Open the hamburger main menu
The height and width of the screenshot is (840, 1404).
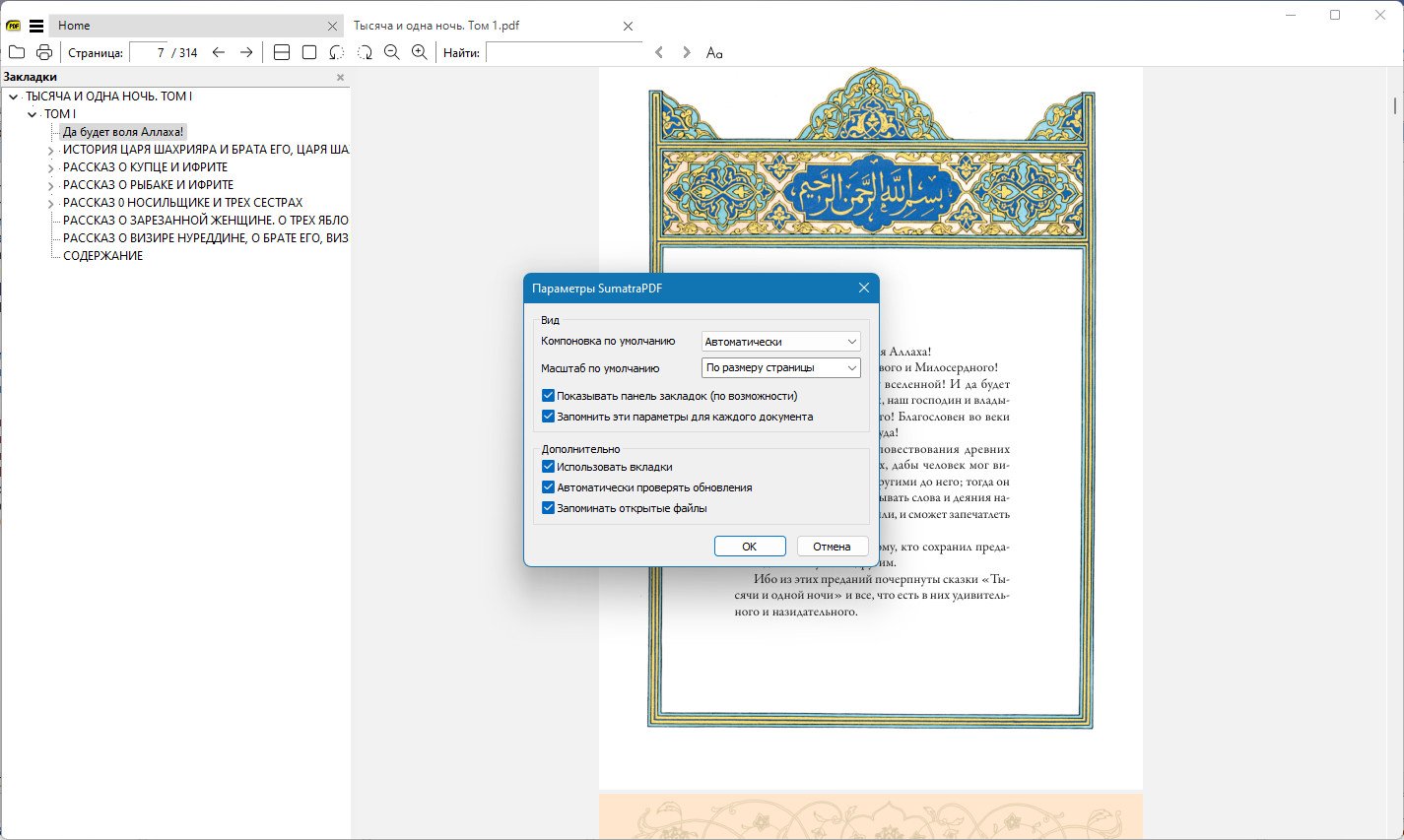tap(36, 26)
